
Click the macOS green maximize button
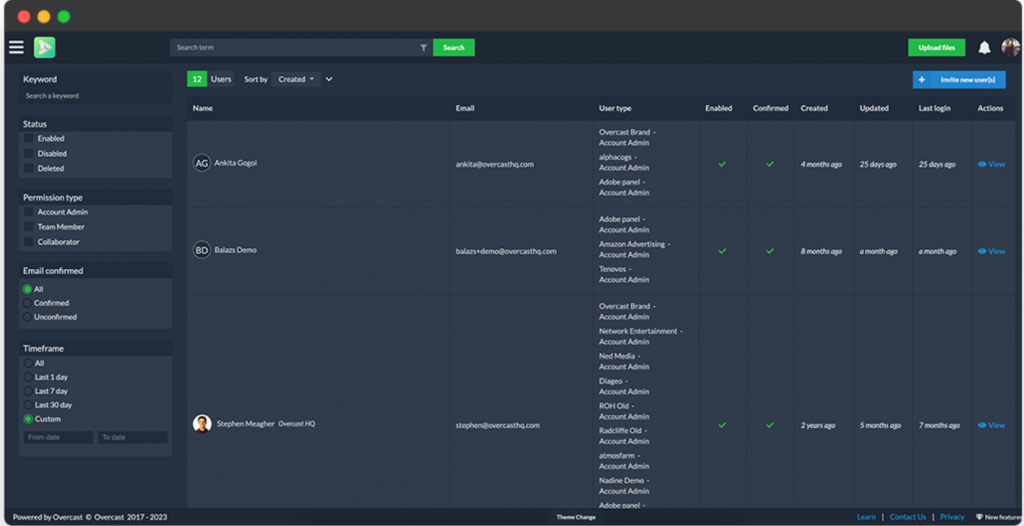pos(63,17)
